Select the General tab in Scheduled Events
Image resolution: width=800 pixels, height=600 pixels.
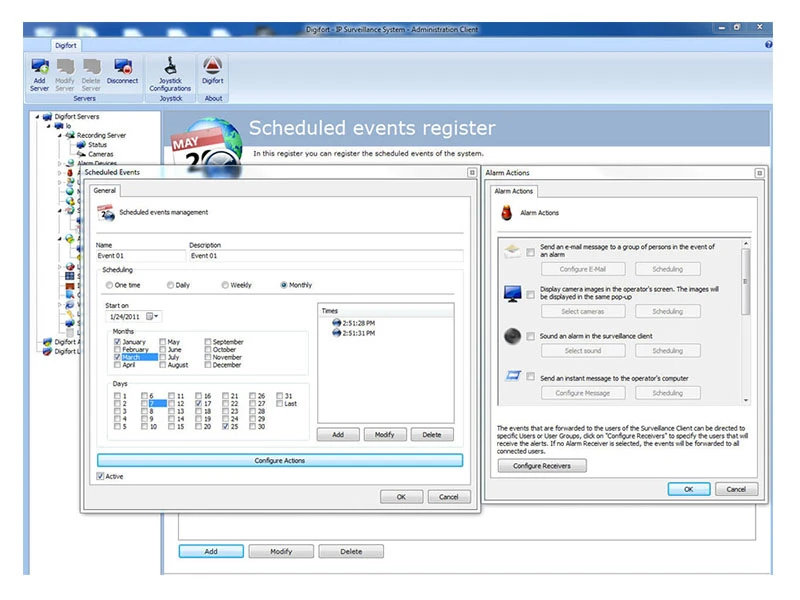[x=104, y=190]
